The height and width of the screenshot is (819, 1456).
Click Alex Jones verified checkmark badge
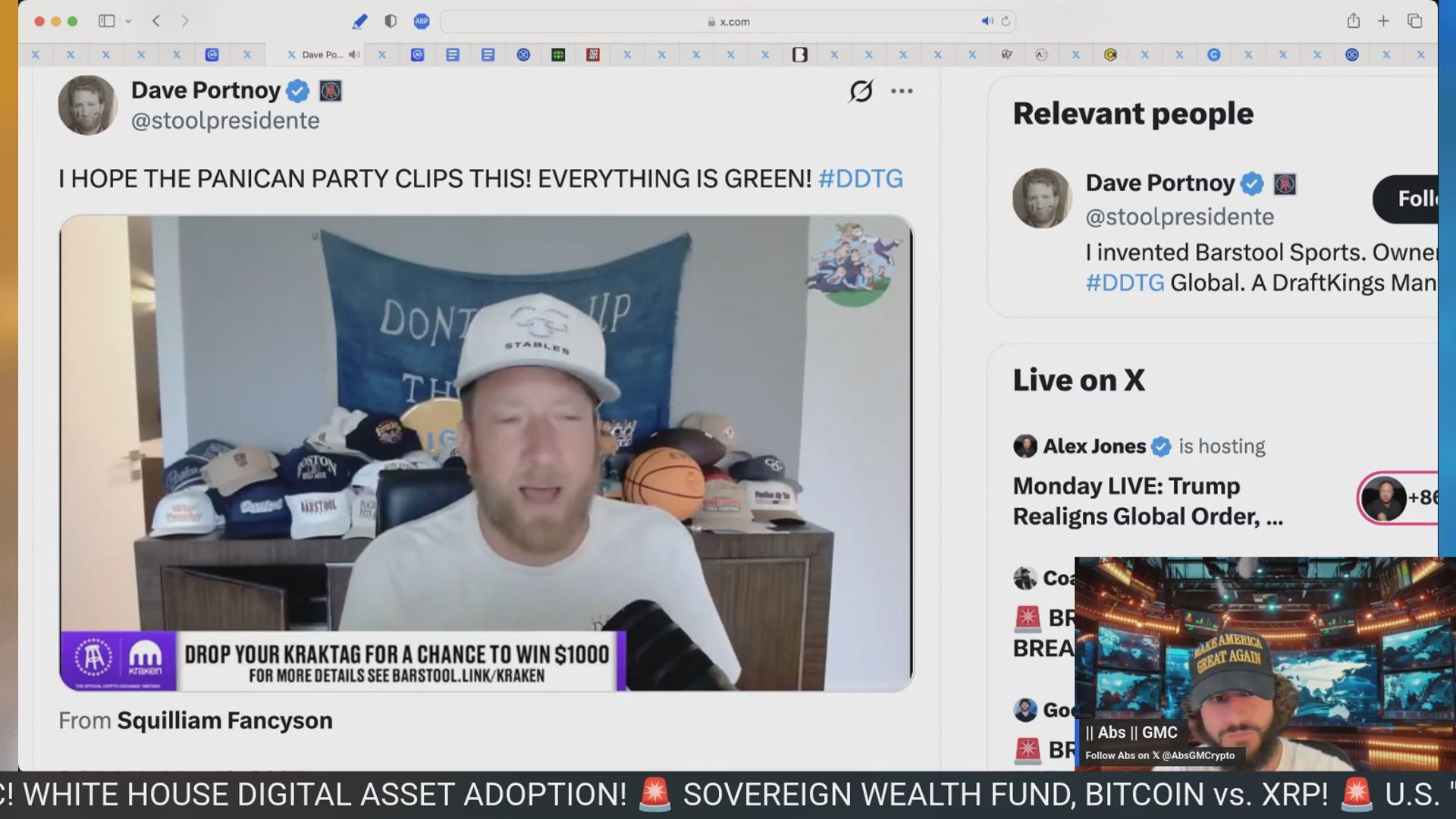pos(1161,447)
